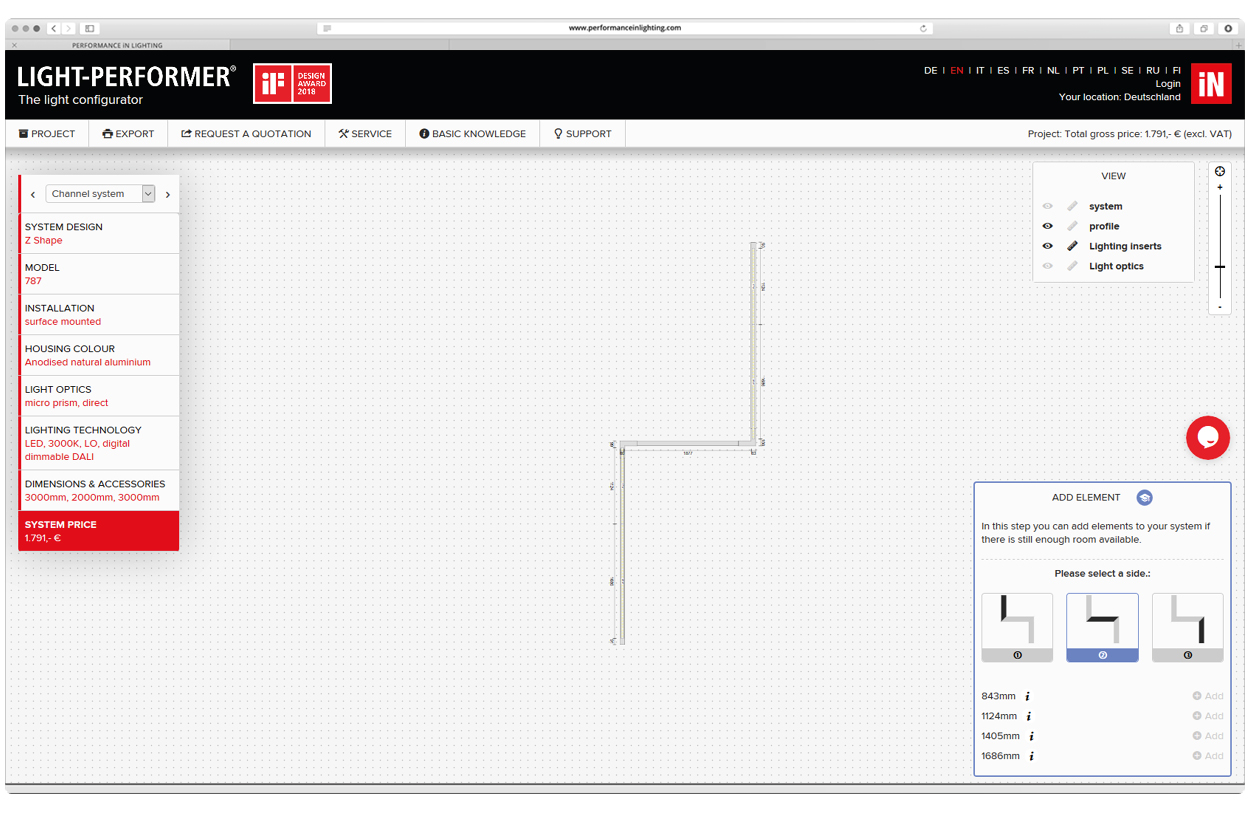Image resolution: width=1250 pixels, height=833 pixels.
Task: Open BASIC KNOWLEDGE menu
Action: (x=472, y=134)
